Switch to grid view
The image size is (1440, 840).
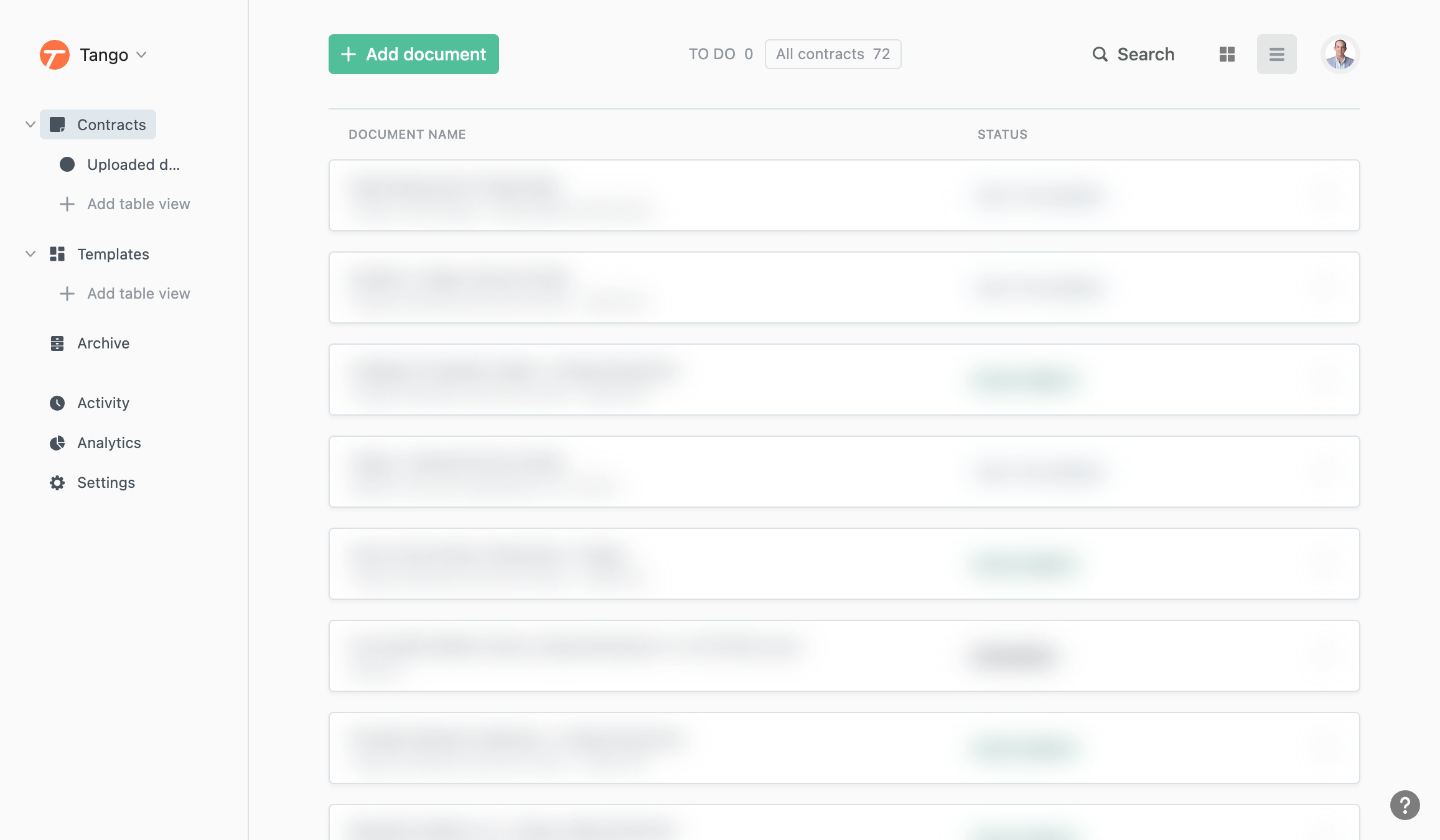coord(1227,54)
